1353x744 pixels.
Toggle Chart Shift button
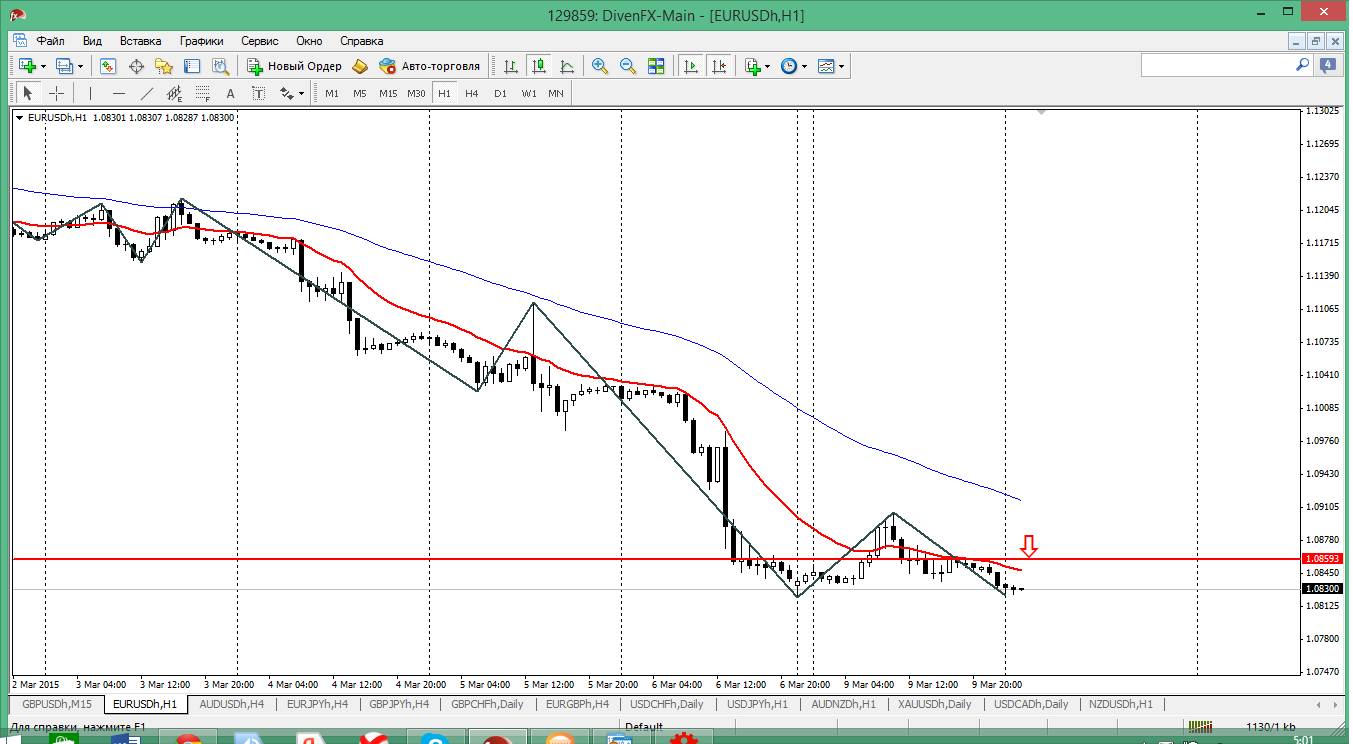pos(718,66)
